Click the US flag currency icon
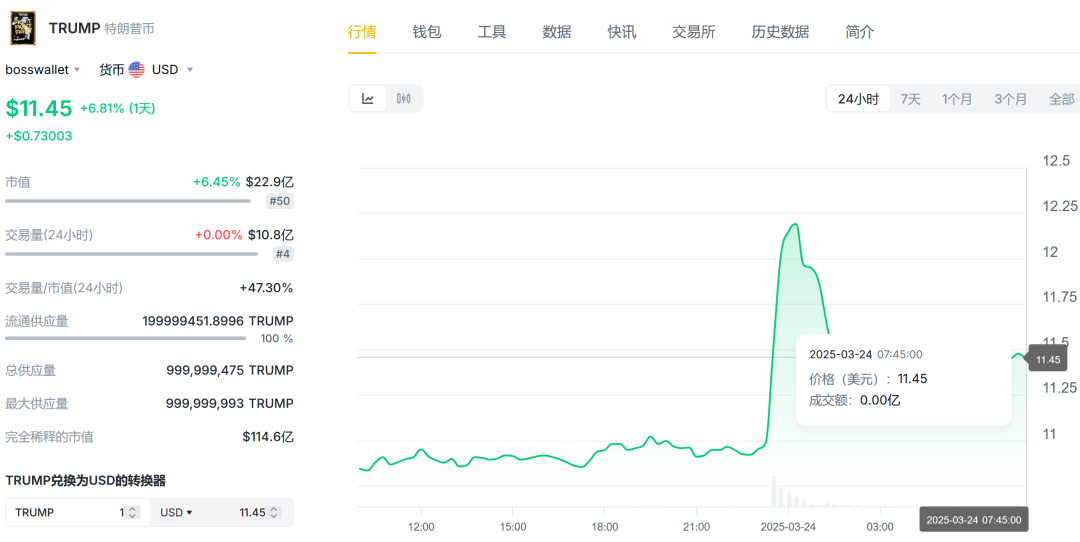This screenshot has height=542, width=1080. (x=136, y=70)
